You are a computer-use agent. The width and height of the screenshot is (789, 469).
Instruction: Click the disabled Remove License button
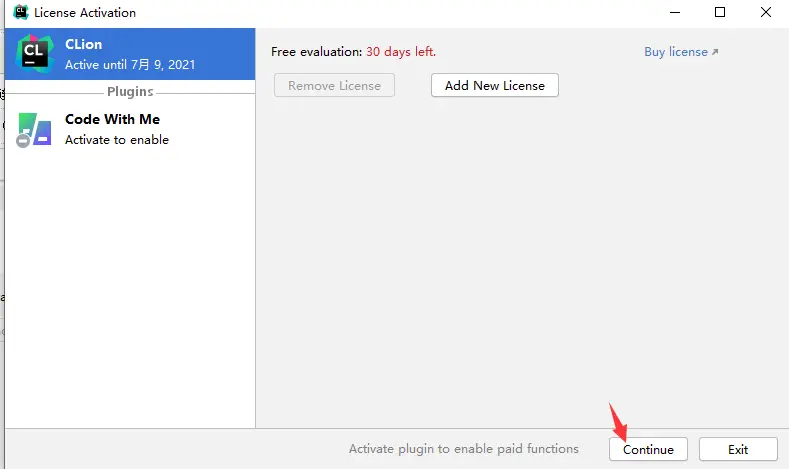pyautogui.click(x=334, y=86)
